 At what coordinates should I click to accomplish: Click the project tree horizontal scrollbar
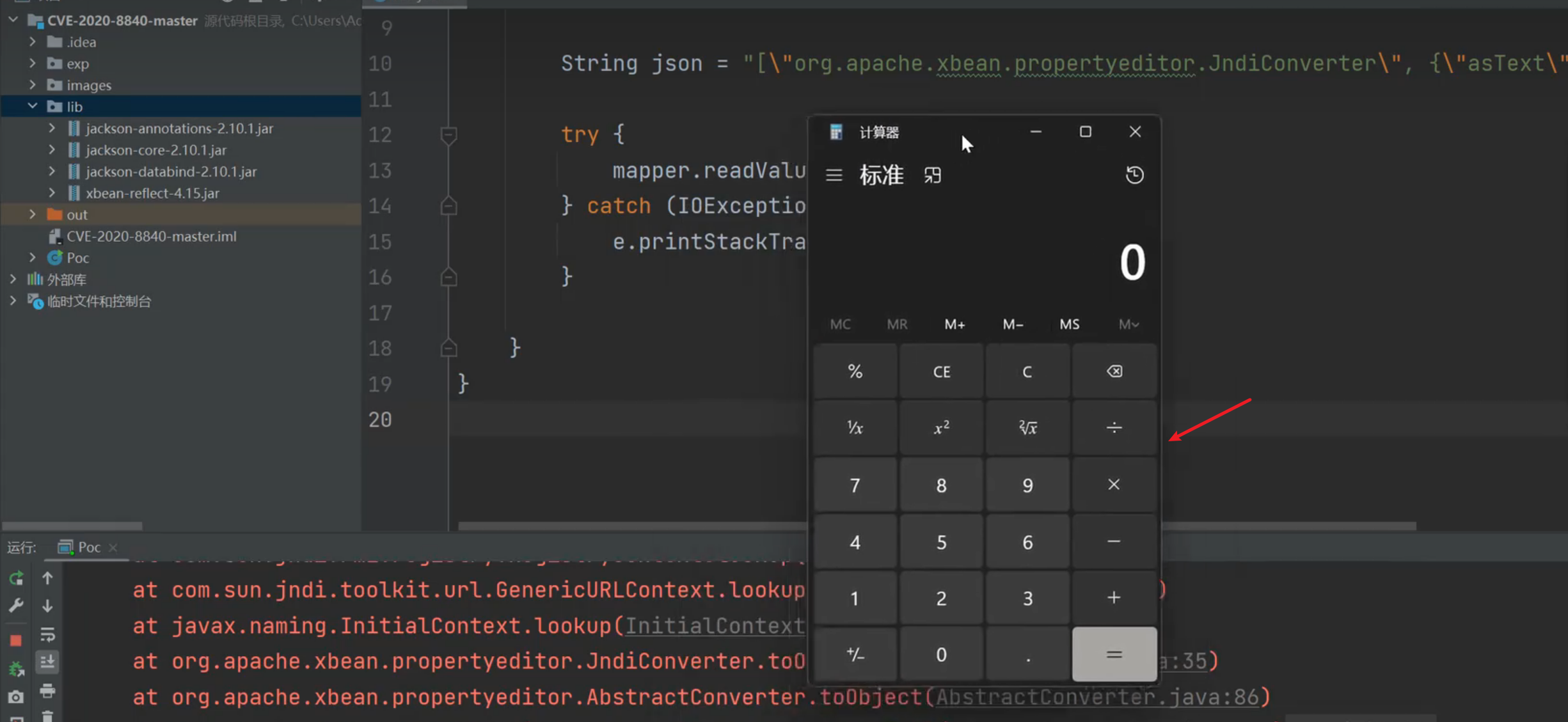point(72,526)
